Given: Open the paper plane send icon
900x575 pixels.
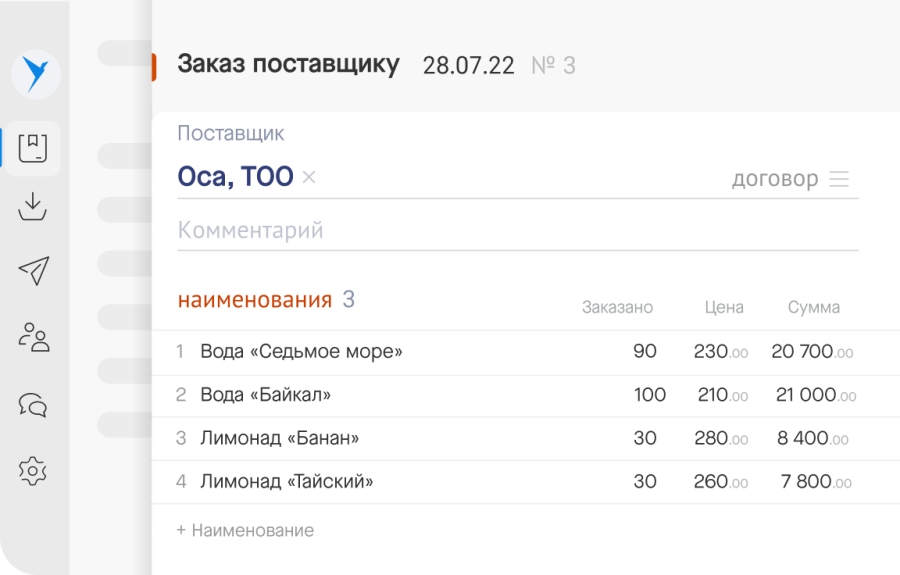Looking at the screenshot, I should tap(34, 271).
